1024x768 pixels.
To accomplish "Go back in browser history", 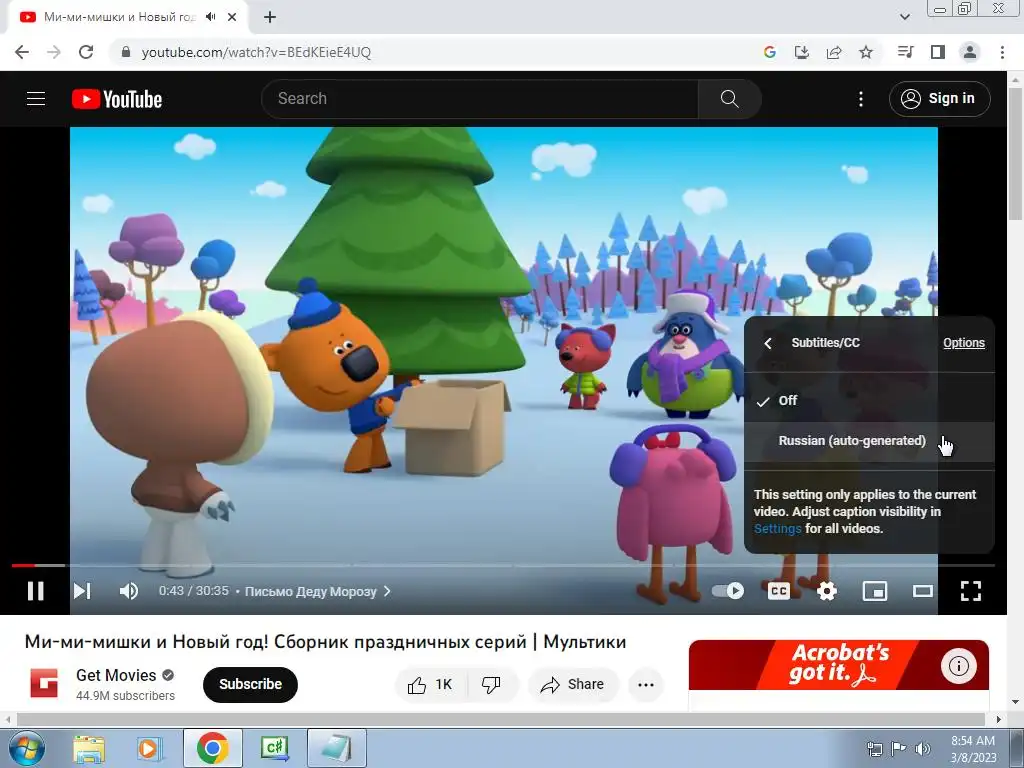I will pyautogui.click(x=22, y=52).
